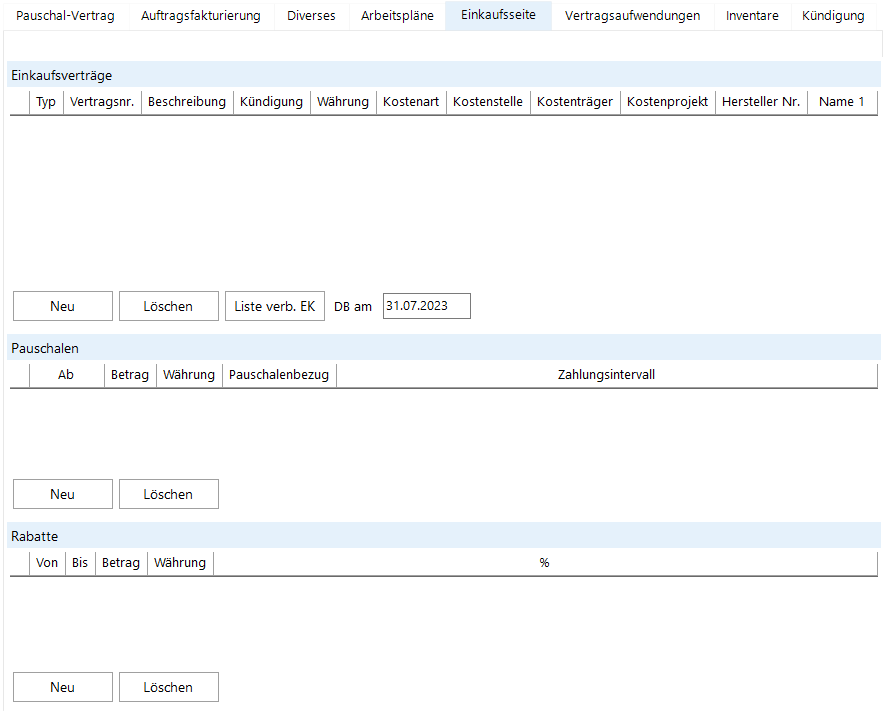This screenshot has width=886, height=714.
Task: Select the Diverses tab
Action: point(311,16)
